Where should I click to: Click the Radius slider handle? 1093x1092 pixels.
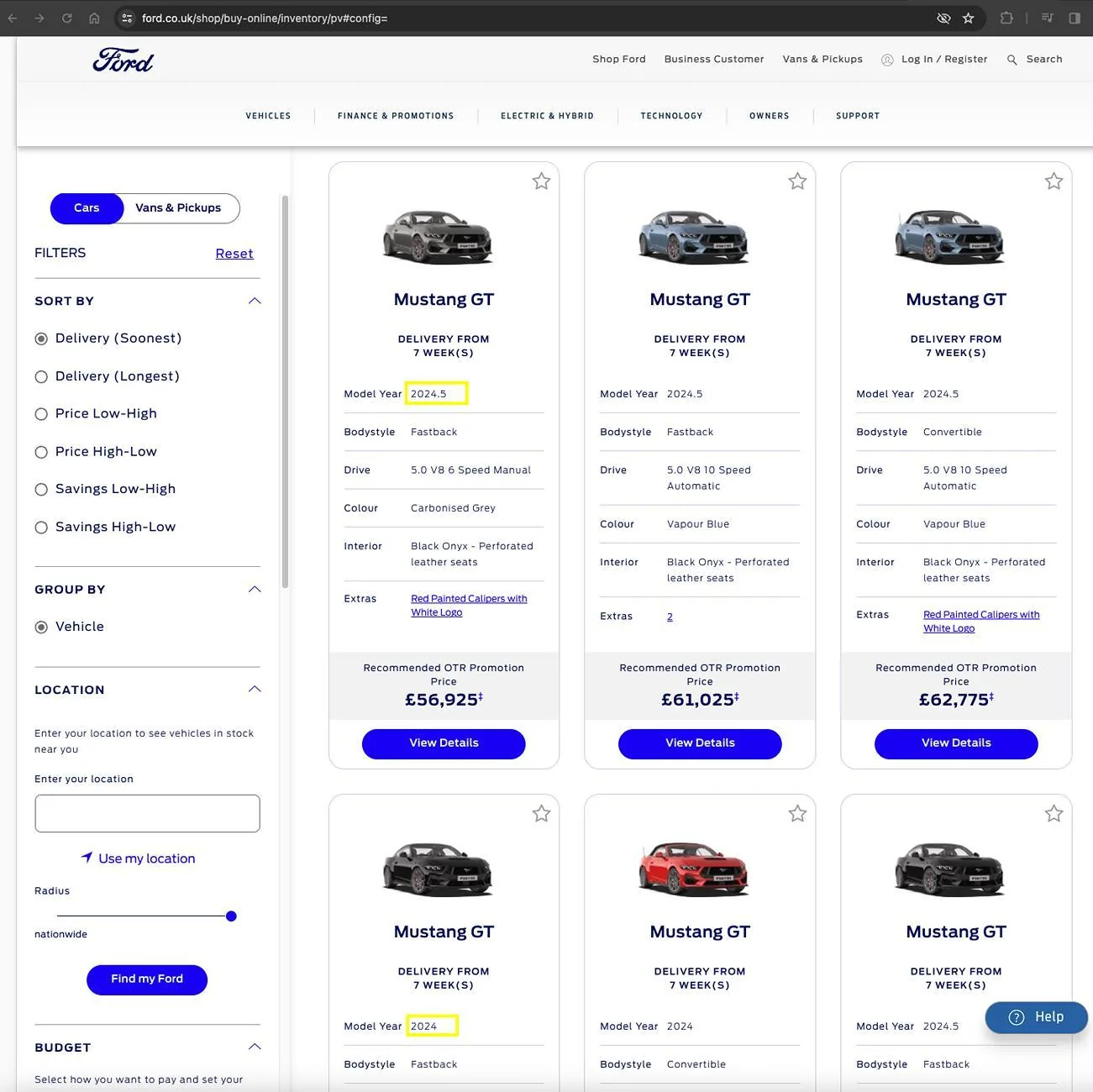coord(231,916)
